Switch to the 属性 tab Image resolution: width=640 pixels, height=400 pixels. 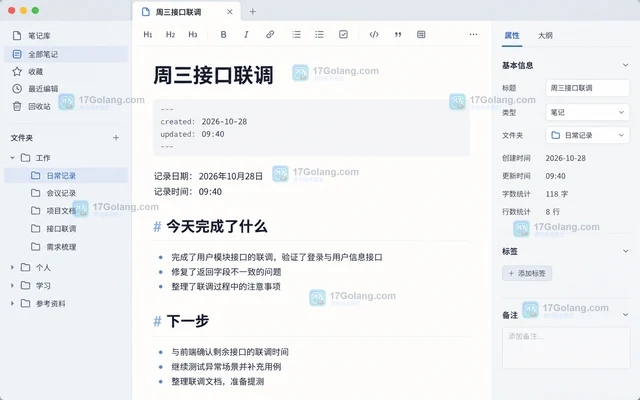tap(512, 36)
